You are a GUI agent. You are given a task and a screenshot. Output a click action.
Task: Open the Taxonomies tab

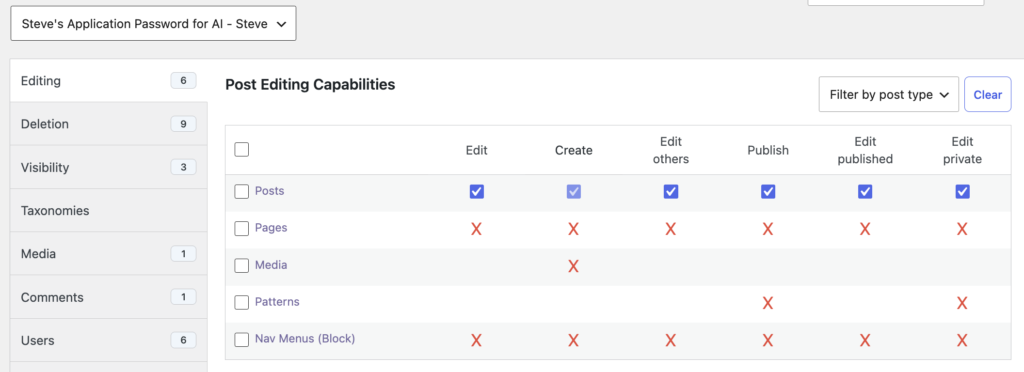pyautogui.click(x=109, y=211)
